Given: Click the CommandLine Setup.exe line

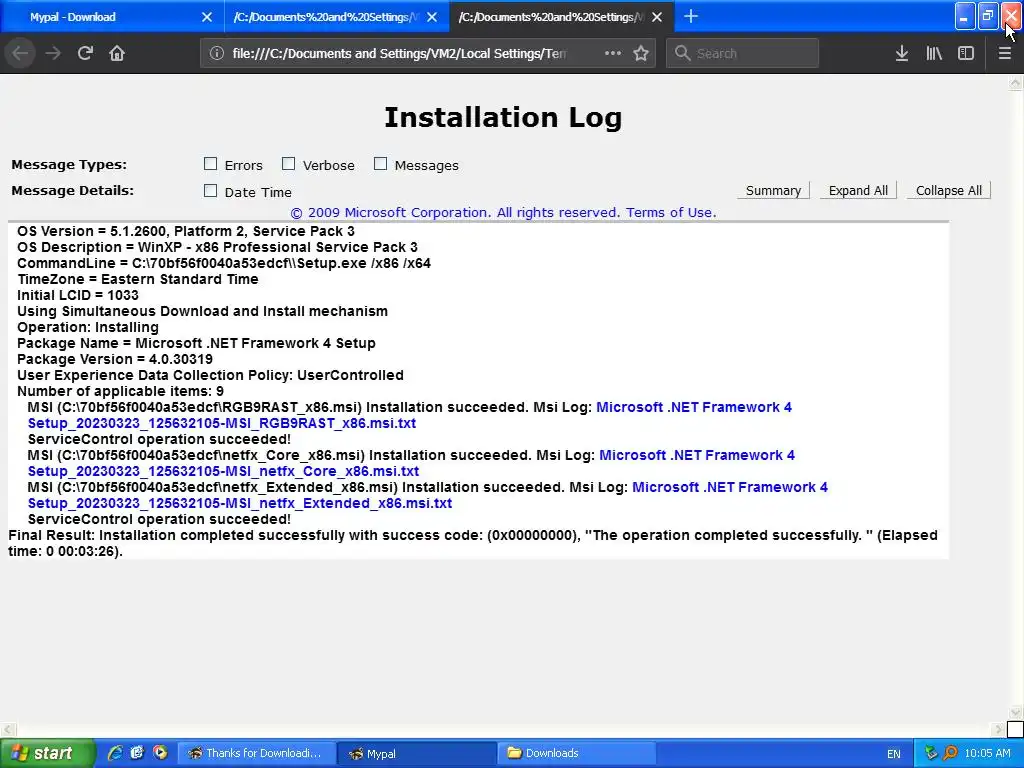Looking at the screenshot, I should pos(224,263).
